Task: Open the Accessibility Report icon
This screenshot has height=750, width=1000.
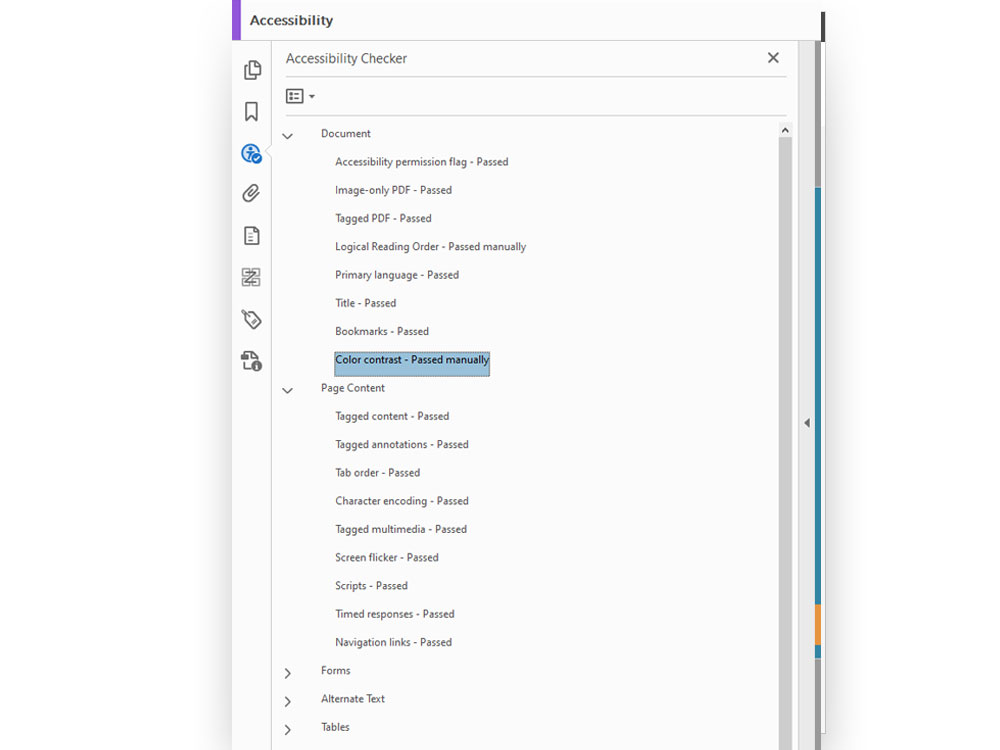Action: [x=251, y=361]
